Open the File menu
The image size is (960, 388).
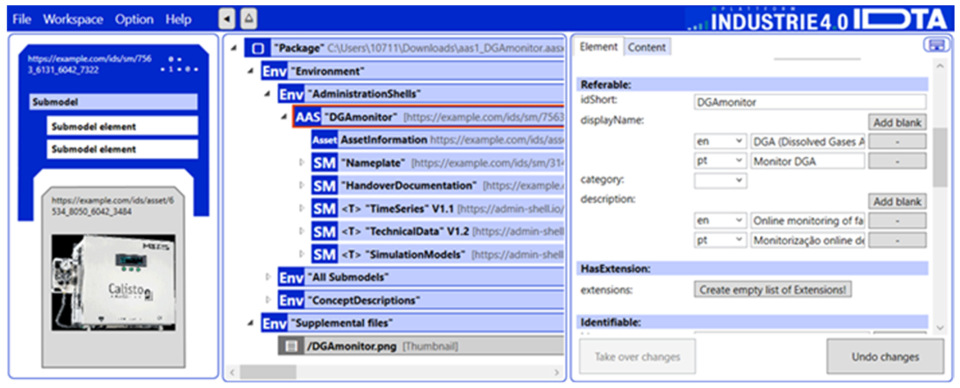pos(21,19)
